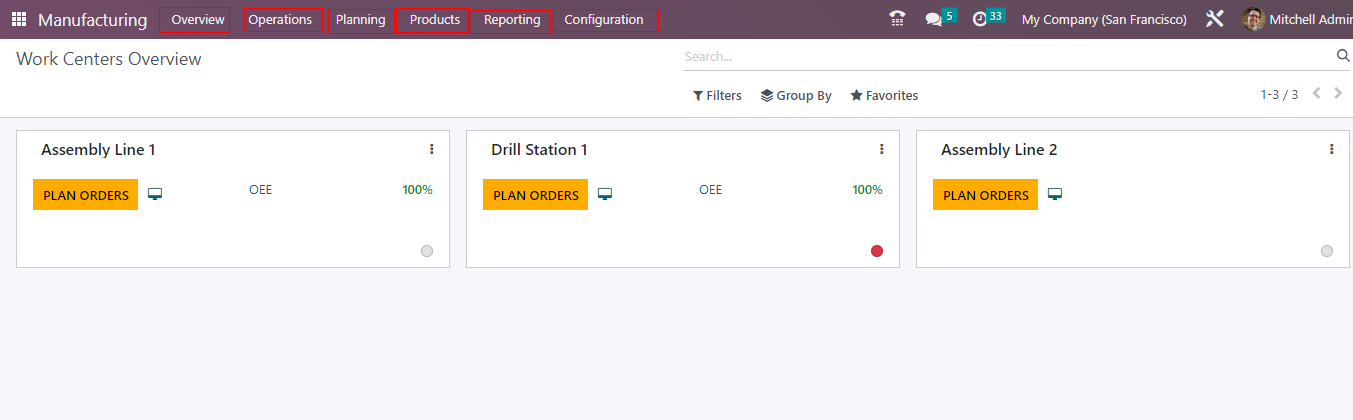This screenshot has width=1353, height=420.
Task: Open the Reporting menu
Action: pos(512,20)
